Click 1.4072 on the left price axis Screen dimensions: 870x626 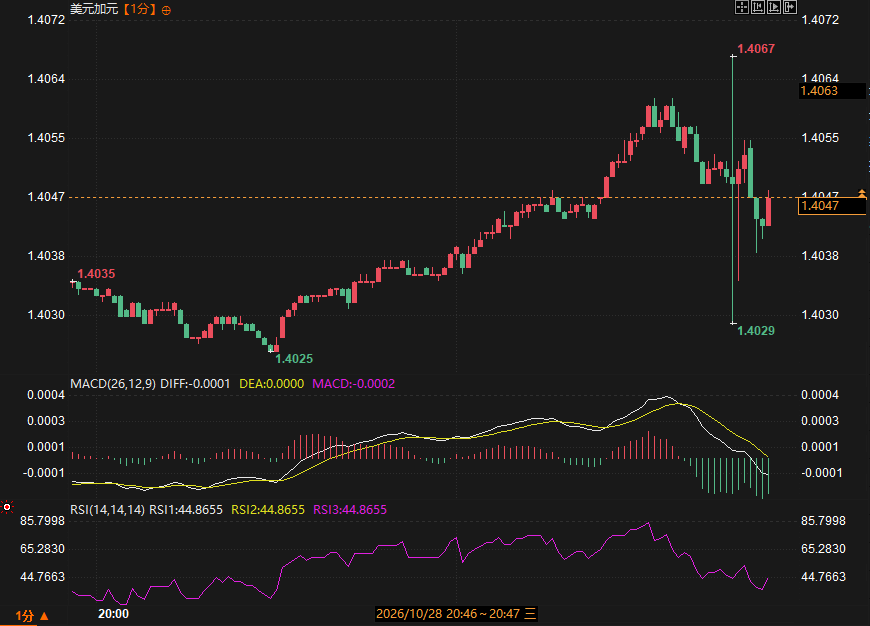click(x=46, y=20)
